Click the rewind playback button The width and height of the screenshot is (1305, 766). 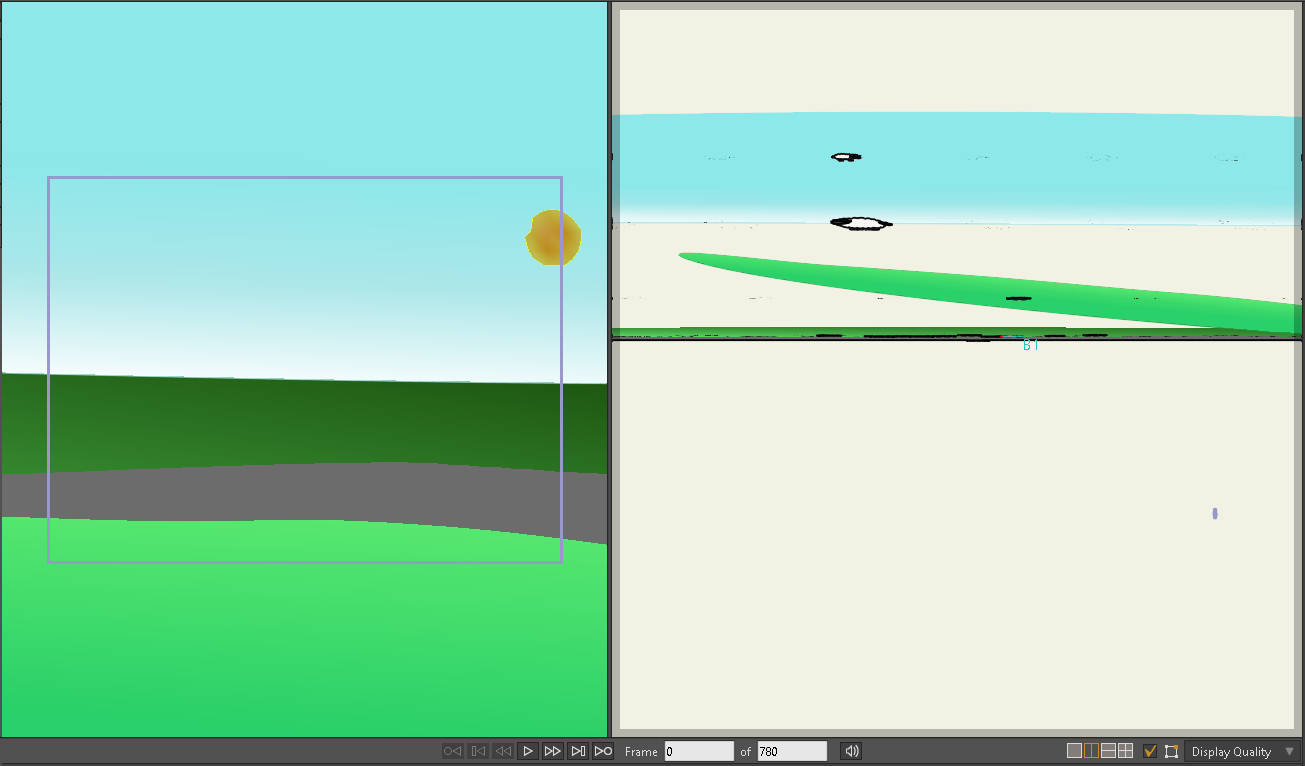503,751
